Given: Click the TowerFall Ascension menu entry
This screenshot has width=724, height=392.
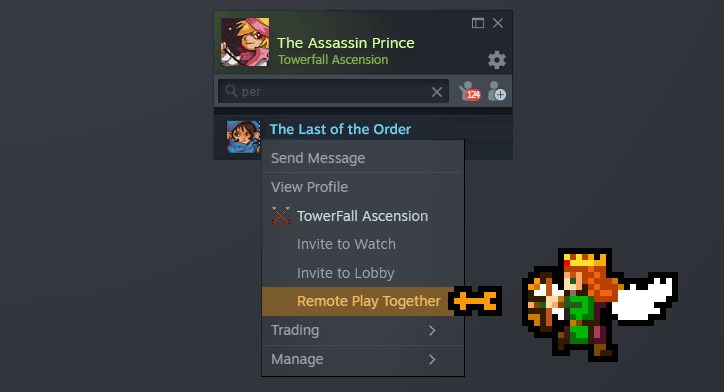Looking at the screenshot, I should [363, 216].
